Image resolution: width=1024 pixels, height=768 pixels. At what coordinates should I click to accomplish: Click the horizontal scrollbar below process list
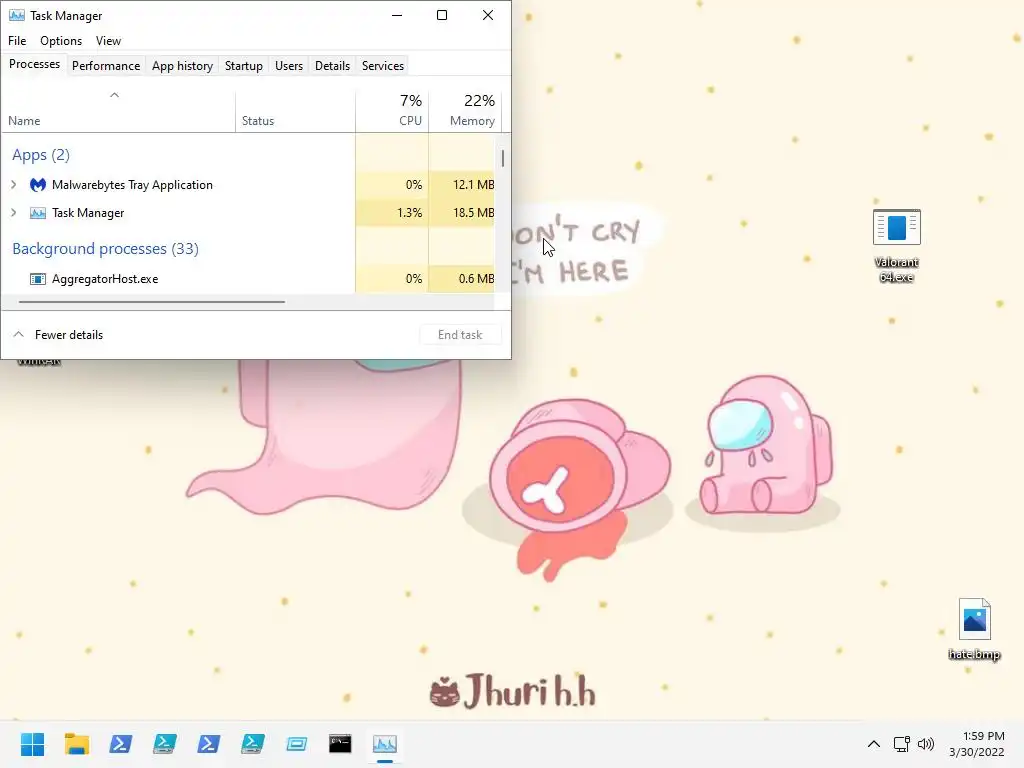coord(152,302)
